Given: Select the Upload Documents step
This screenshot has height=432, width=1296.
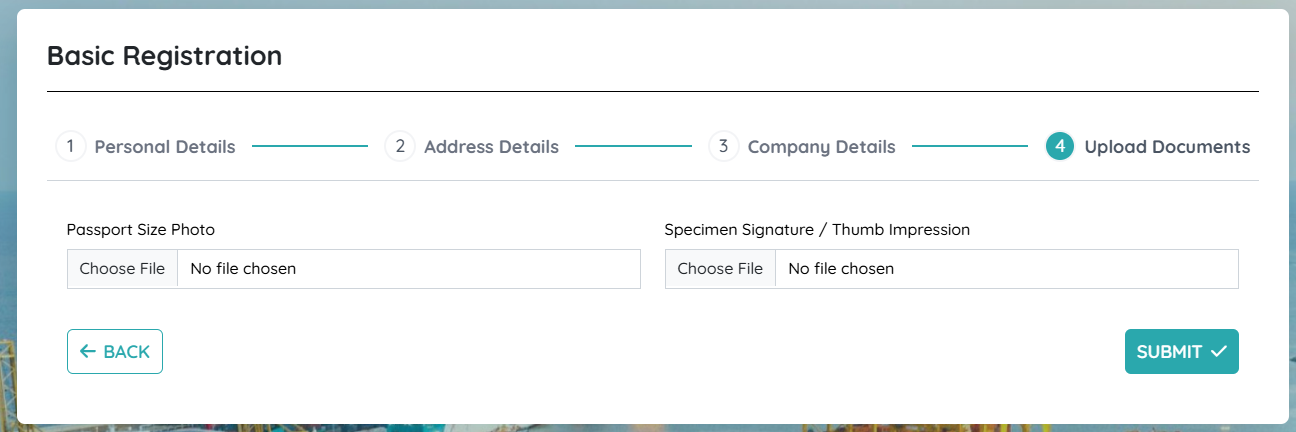Looking at the screenshot, I should pyautogui.click(x=1167, y=147).
